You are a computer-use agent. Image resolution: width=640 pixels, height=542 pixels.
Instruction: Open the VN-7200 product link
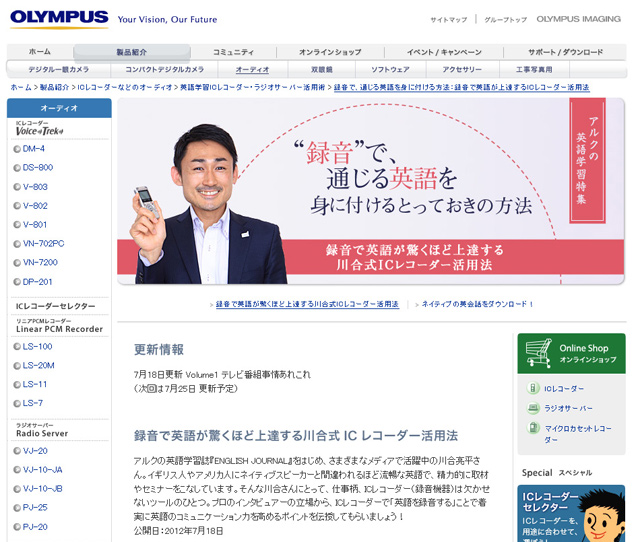[x=40, y=262]
